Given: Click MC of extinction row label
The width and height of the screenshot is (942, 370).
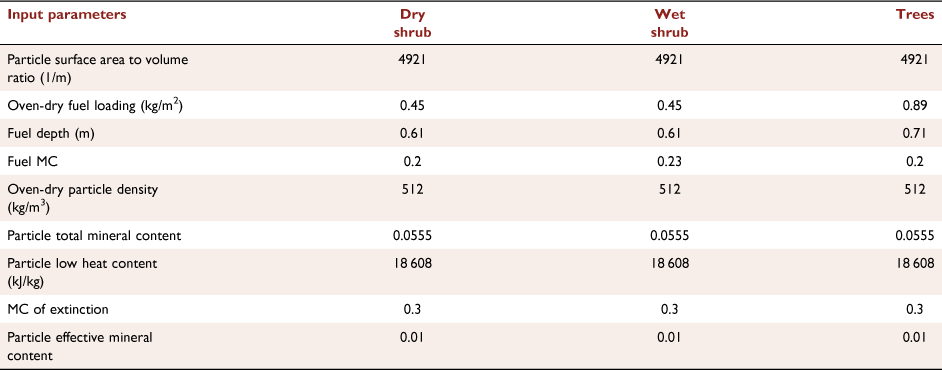Looking at the screenshot, I should pyautogui.click(x=58, y=309).
